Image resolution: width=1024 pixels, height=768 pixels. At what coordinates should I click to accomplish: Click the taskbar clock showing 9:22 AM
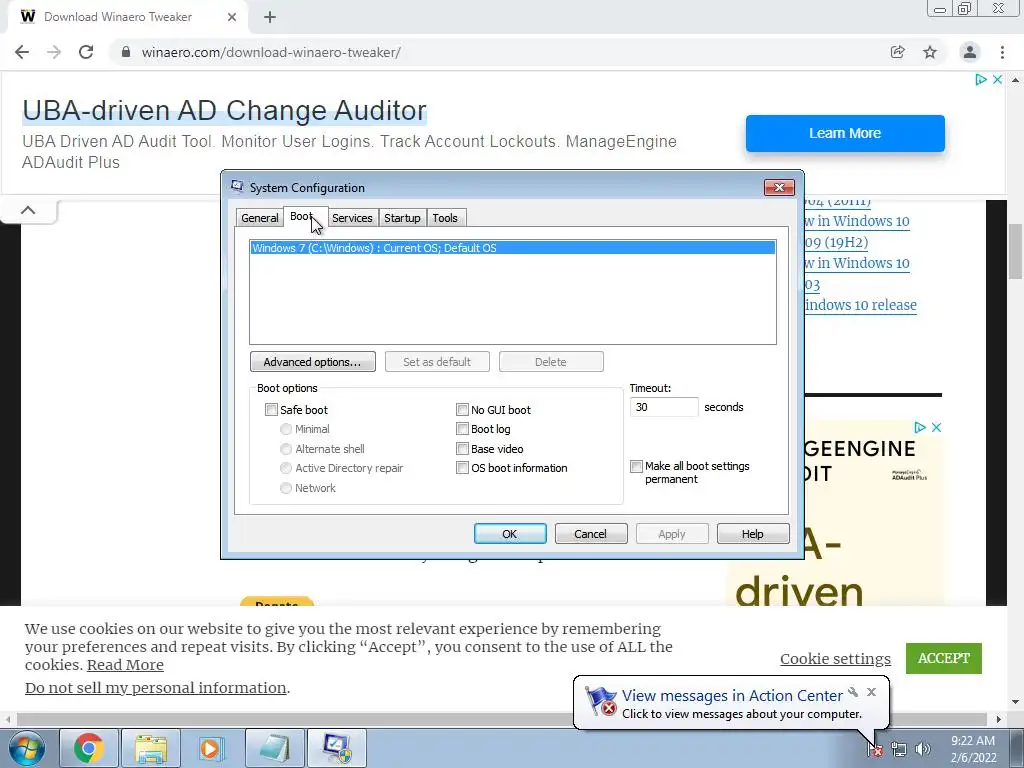pyautogui.click(x=973, y=749)
